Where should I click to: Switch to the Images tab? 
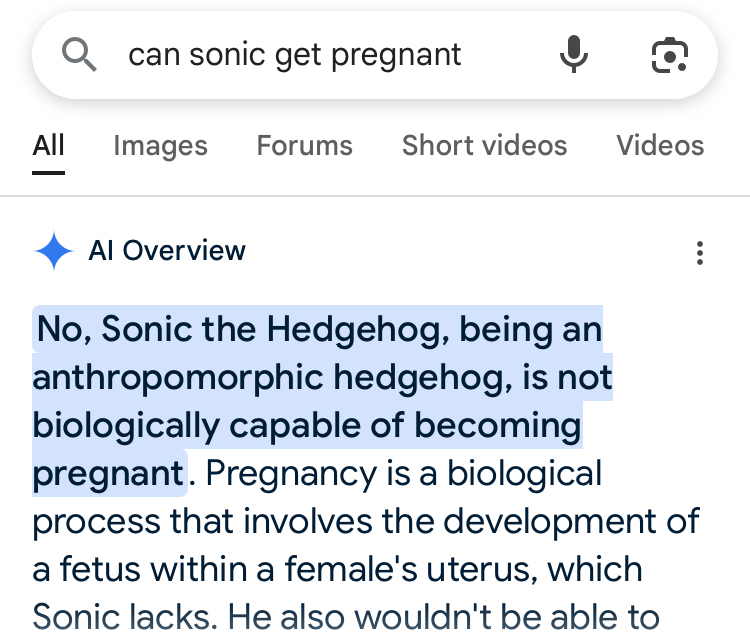160,146
